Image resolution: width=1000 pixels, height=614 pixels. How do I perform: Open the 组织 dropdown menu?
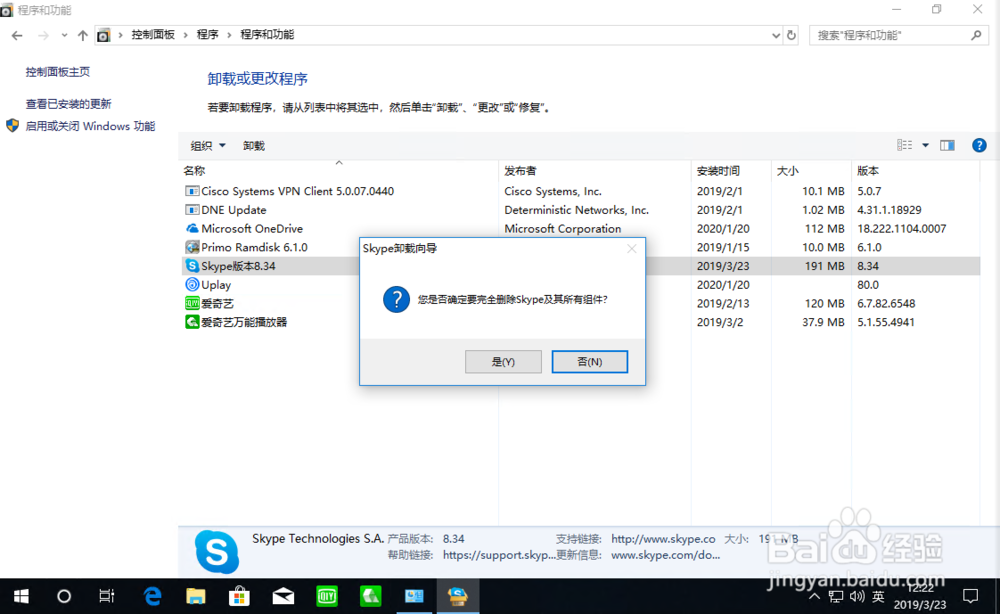[x=208, y=145]
